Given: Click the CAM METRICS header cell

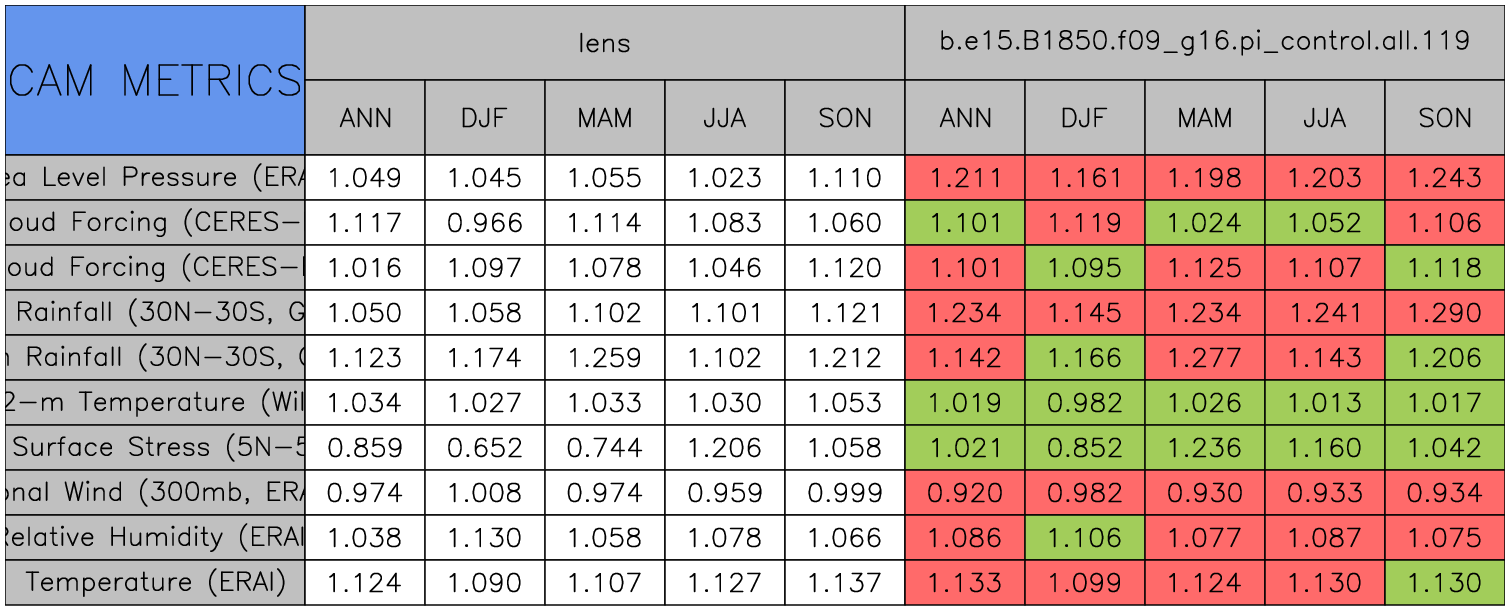Looking at the screenshot, I should pyautogui.click(x=155, y=80).
